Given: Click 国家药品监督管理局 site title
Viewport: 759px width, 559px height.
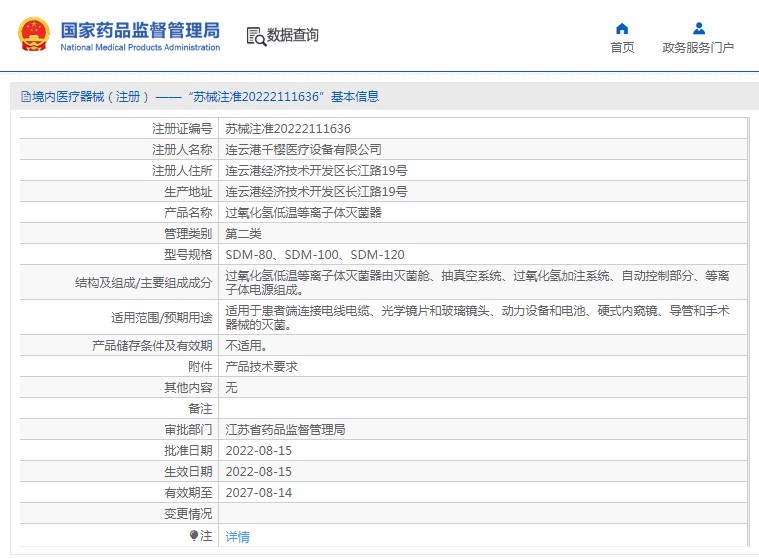Looking at the screenshot, I should click(x=140, y=30).
